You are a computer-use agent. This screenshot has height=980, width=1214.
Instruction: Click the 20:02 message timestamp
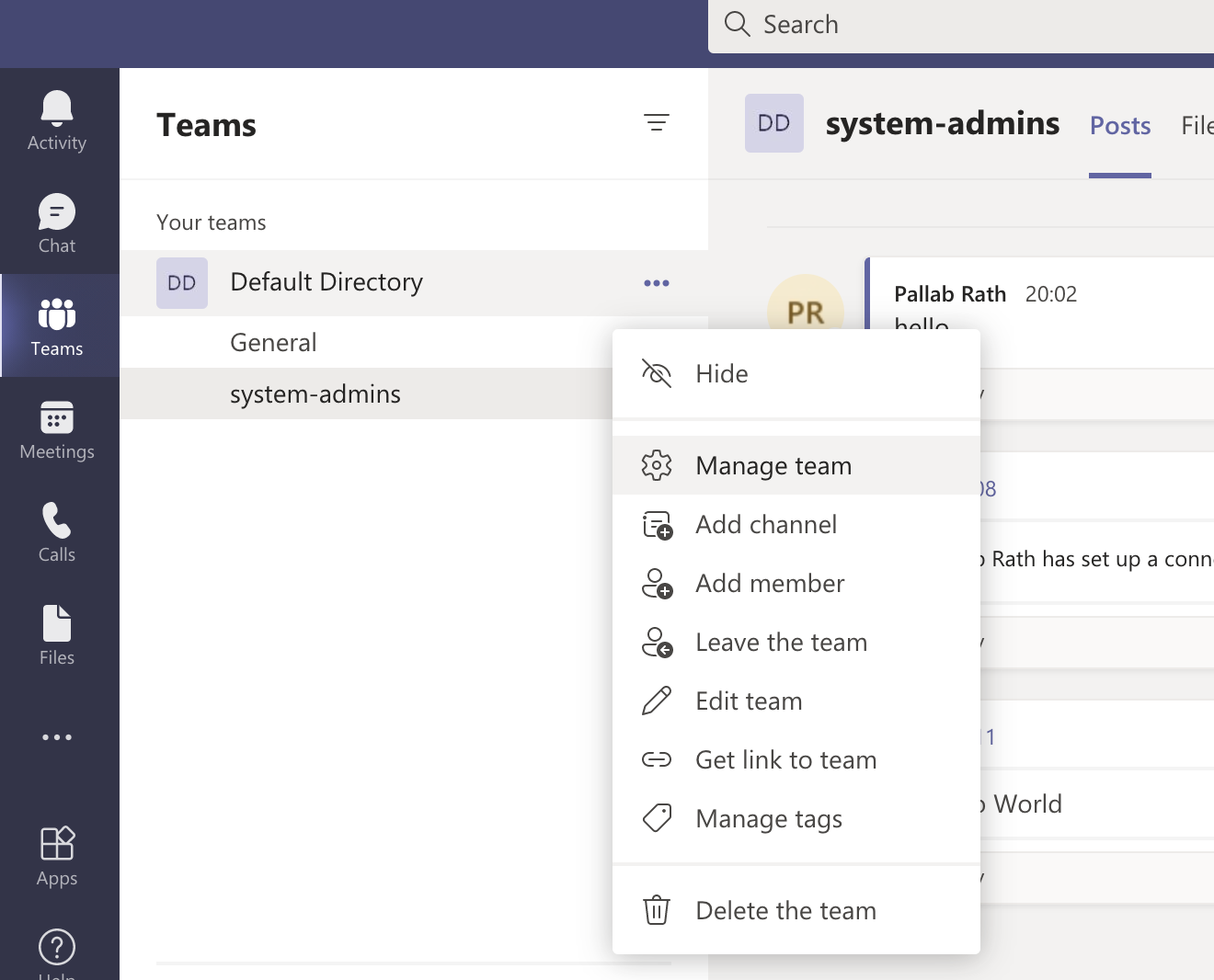pos(1051,294)
